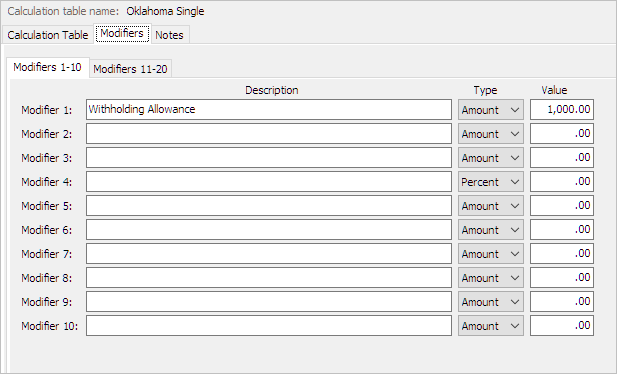
Task: Open the Notes tab
Action: tap(170, 35)
